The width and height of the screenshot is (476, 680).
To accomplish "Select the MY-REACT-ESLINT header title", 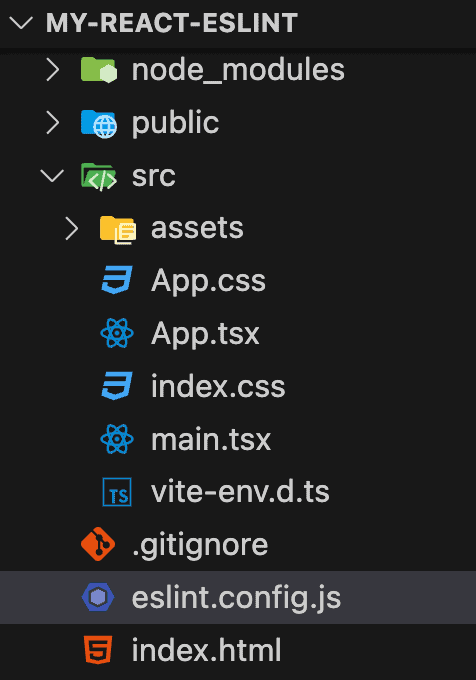I will pyautogui.click(x=172, y=23).
